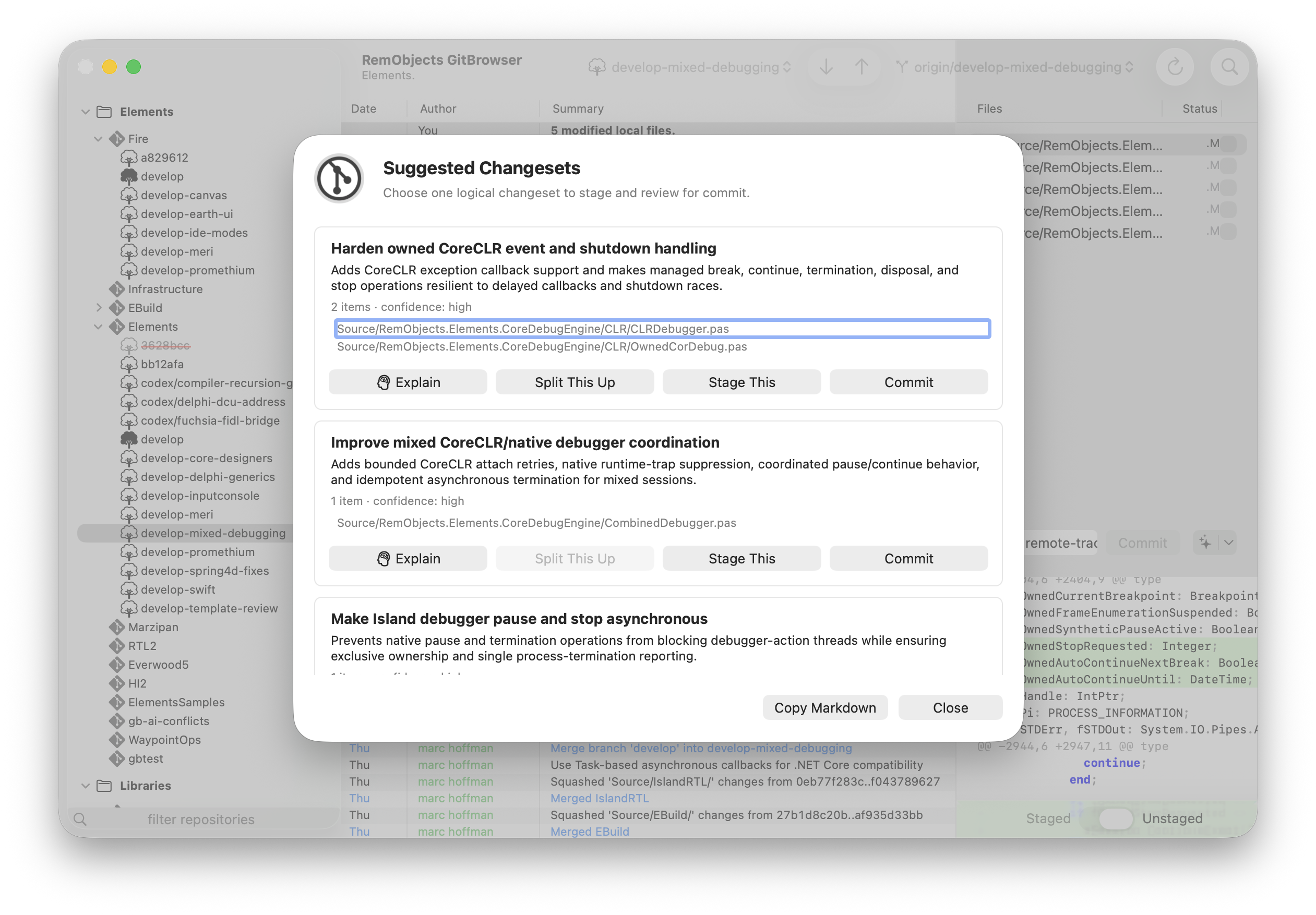Click the Files column header
1316x915 pixels.
pos(989,109)
